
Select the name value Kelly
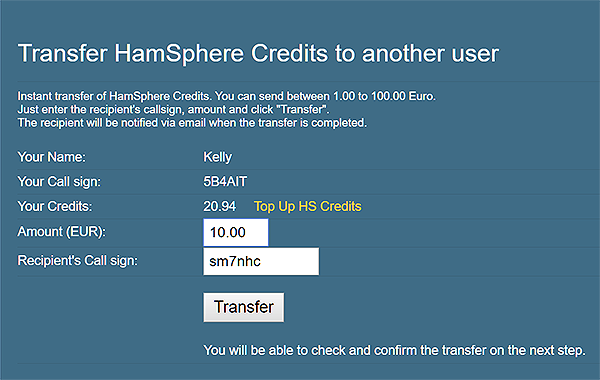pyautogui.click(x=217, y=157)
